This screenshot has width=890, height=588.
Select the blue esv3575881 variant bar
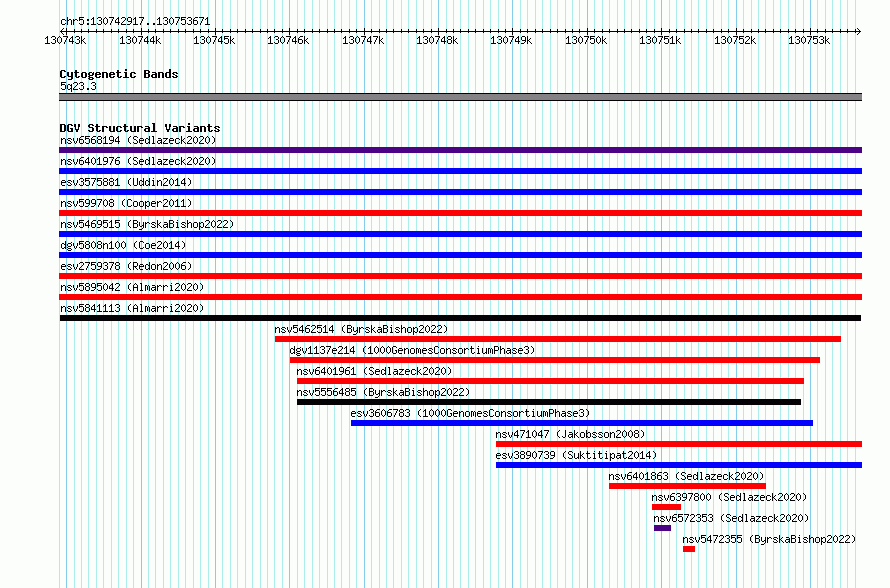point(460,192)
